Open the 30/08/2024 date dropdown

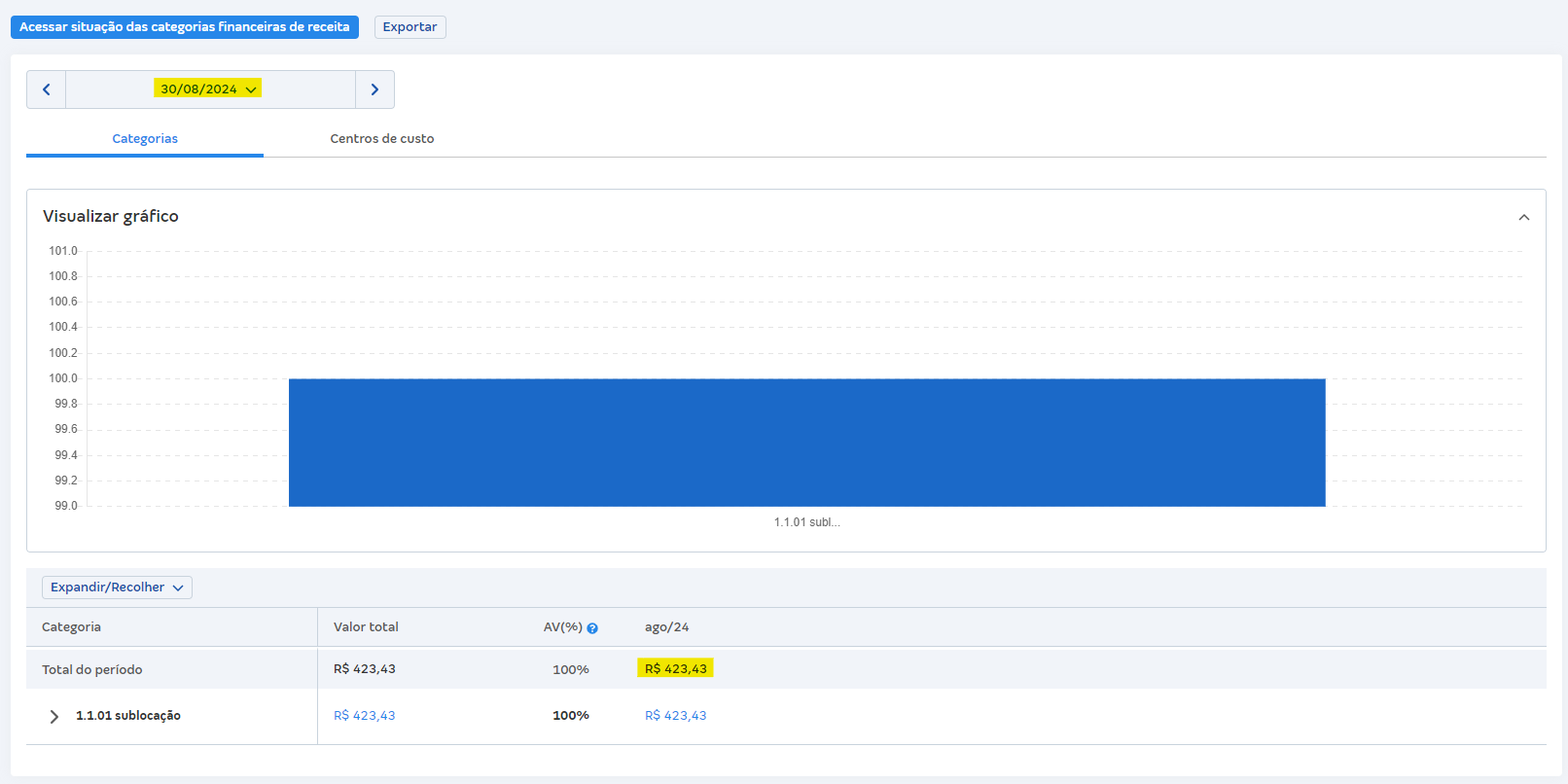point(208,89)
